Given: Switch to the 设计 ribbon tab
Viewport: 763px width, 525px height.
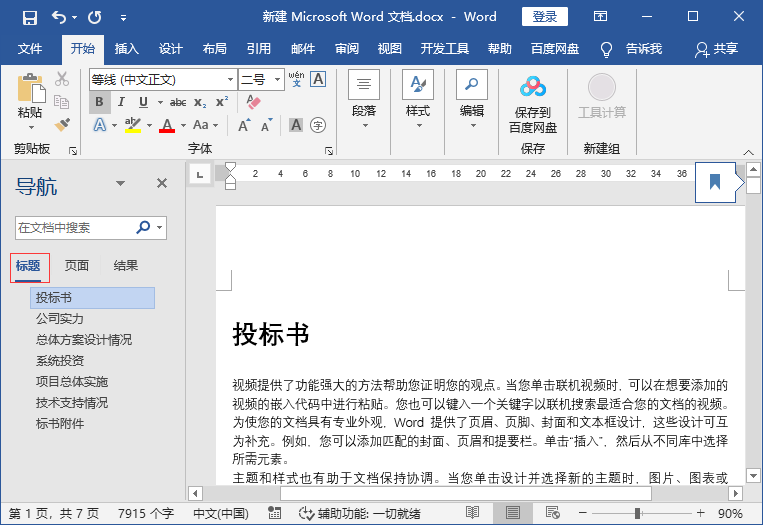Looking at the screenshot, I should point(170,49).
